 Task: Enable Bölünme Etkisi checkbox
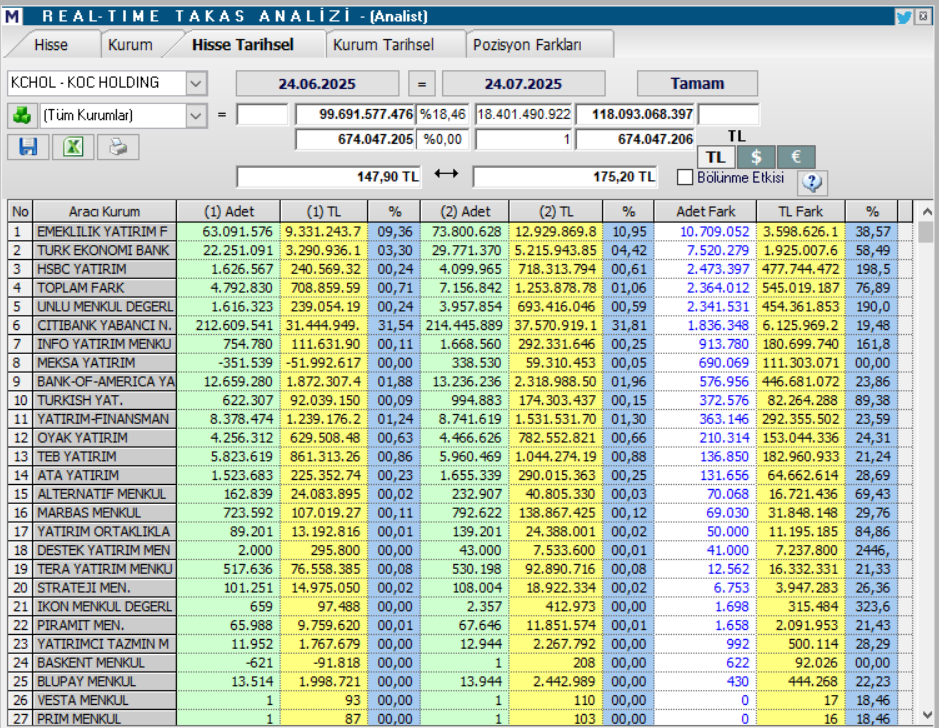pos(684,178)
